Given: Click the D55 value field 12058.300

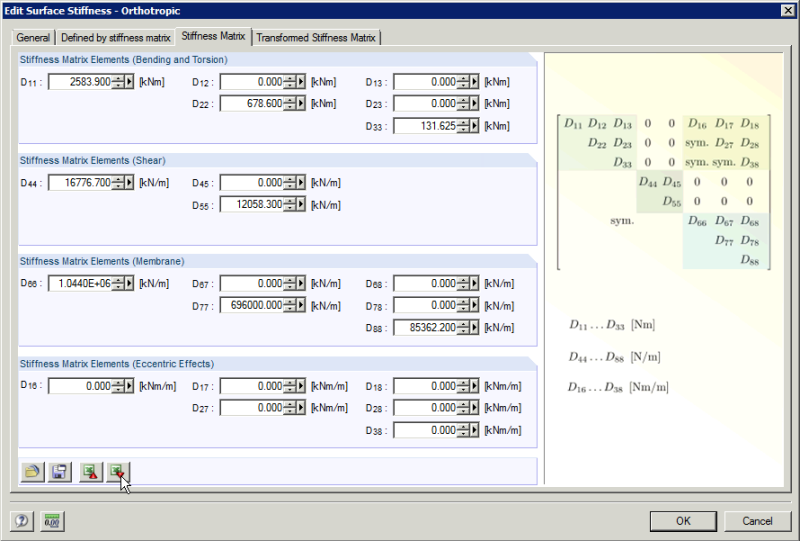Looking at the screenshot, I should coord(252,205).
